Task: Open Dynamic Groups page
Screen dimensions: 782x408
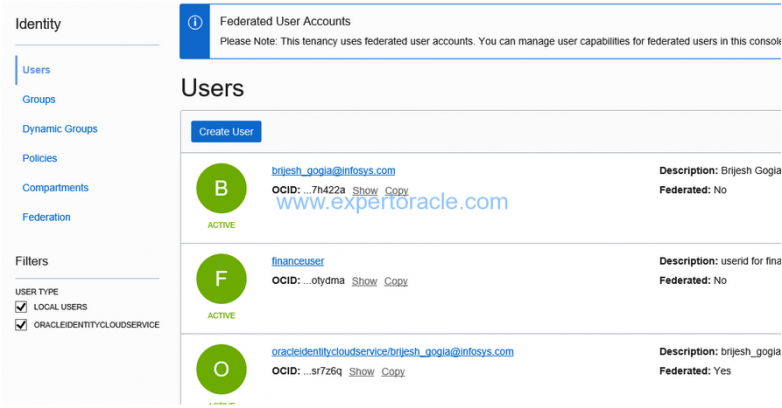Action: pyautogui.click(x=59, y=129)
